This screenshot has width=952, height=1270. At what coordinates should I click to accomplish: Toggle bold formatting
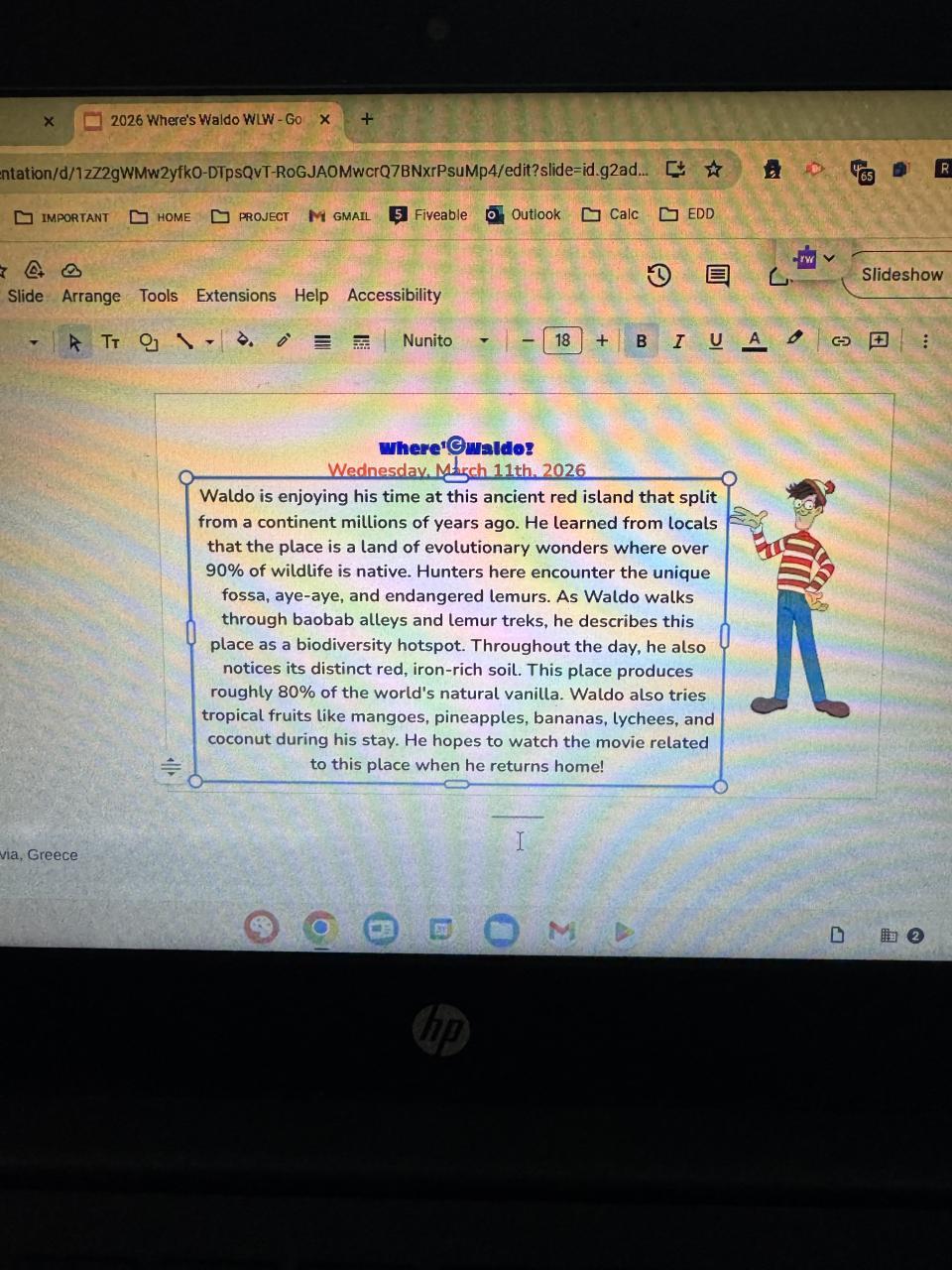point(641,341)
